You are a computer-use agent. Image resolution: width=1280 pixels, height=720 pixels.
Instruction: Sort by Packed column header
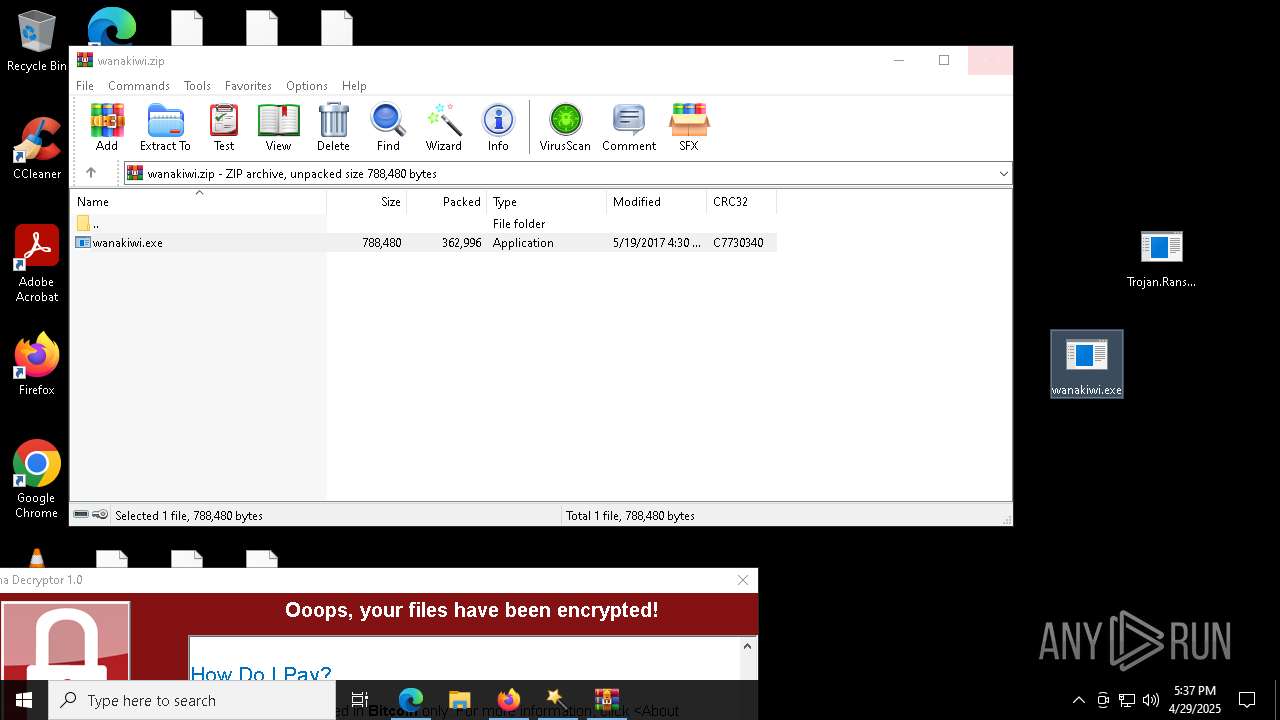pyautogui.click(x=447, y=202)
